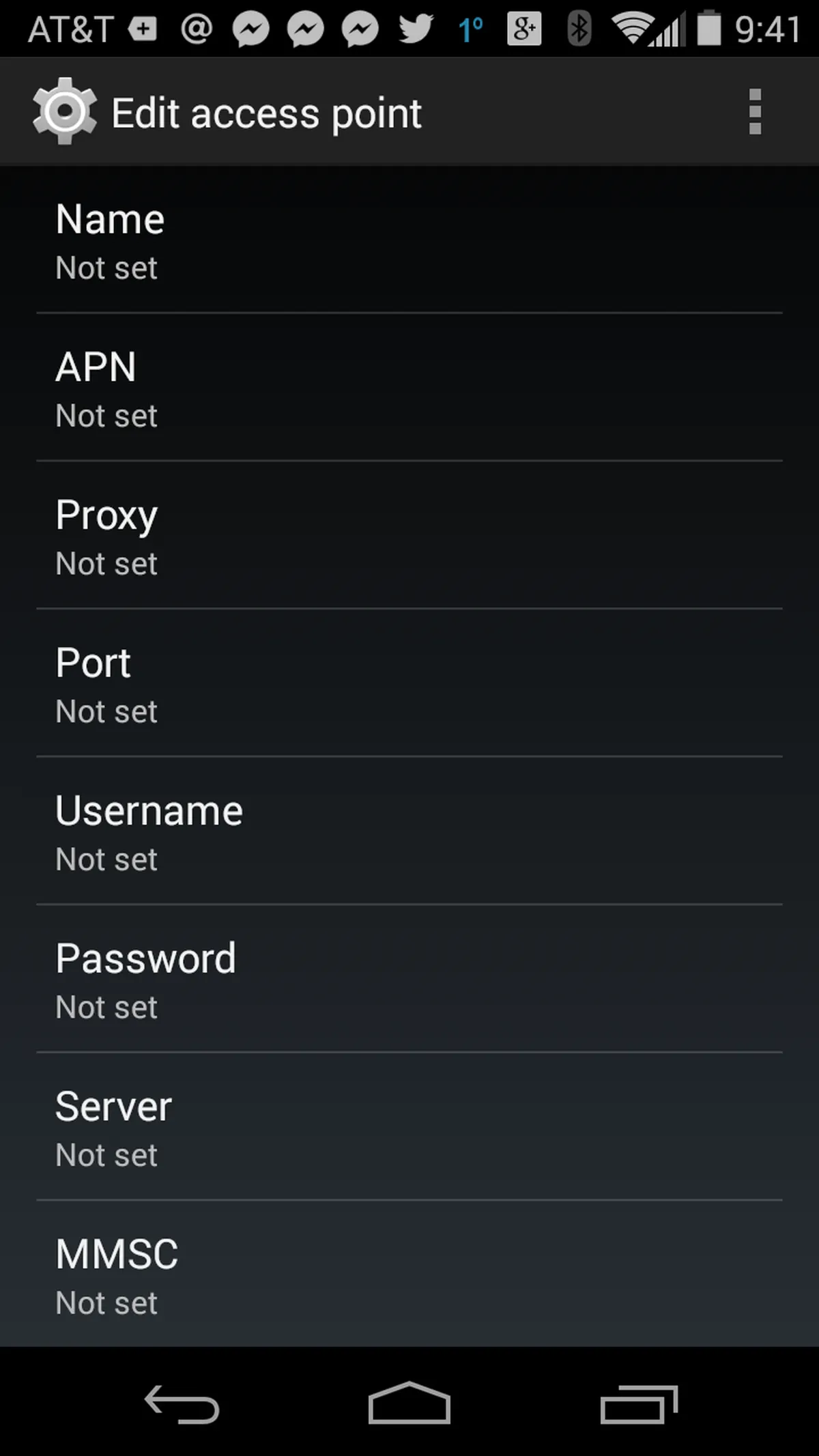Enter a Username for access point
The width and height of the screenshot is (819, 1456).
click(x=409, y=832)
